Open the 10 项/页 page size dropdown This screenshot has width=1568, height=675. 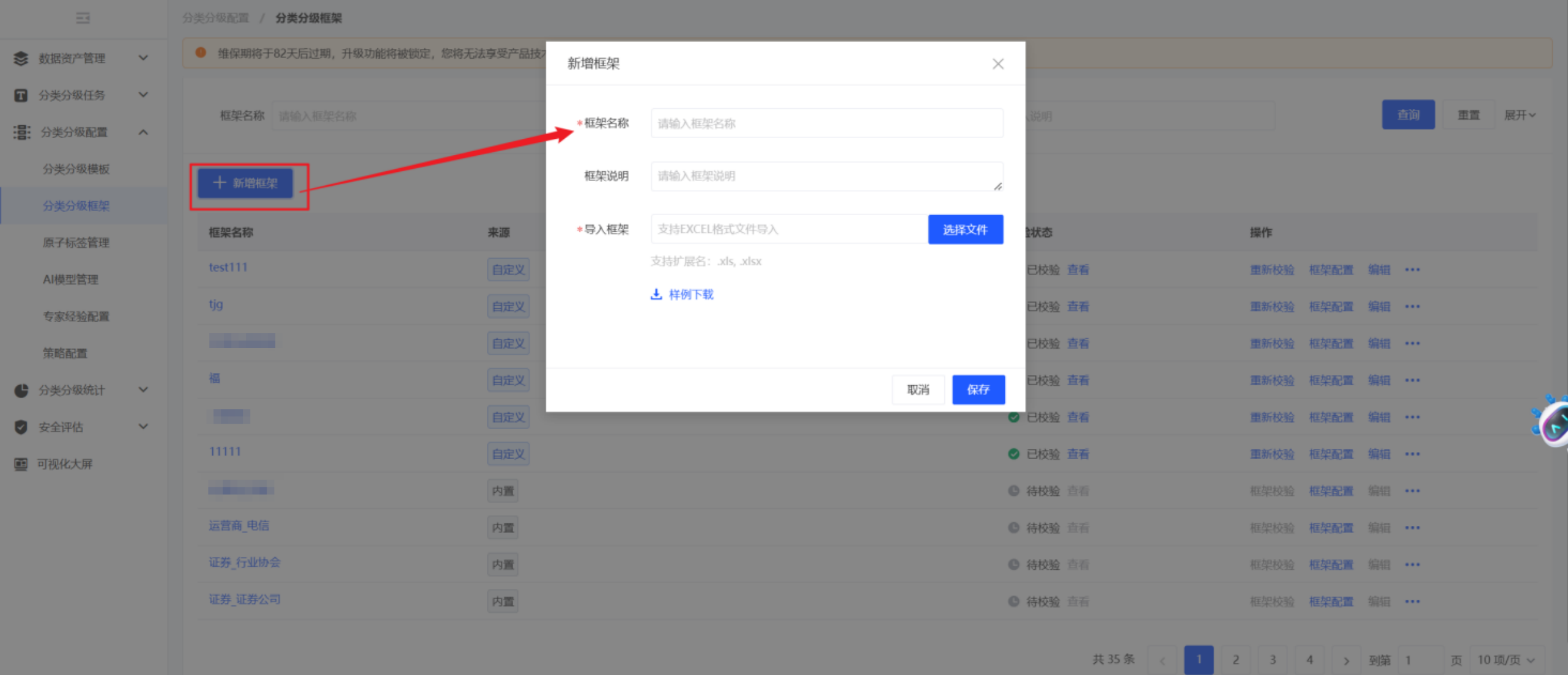[1506, 660]
